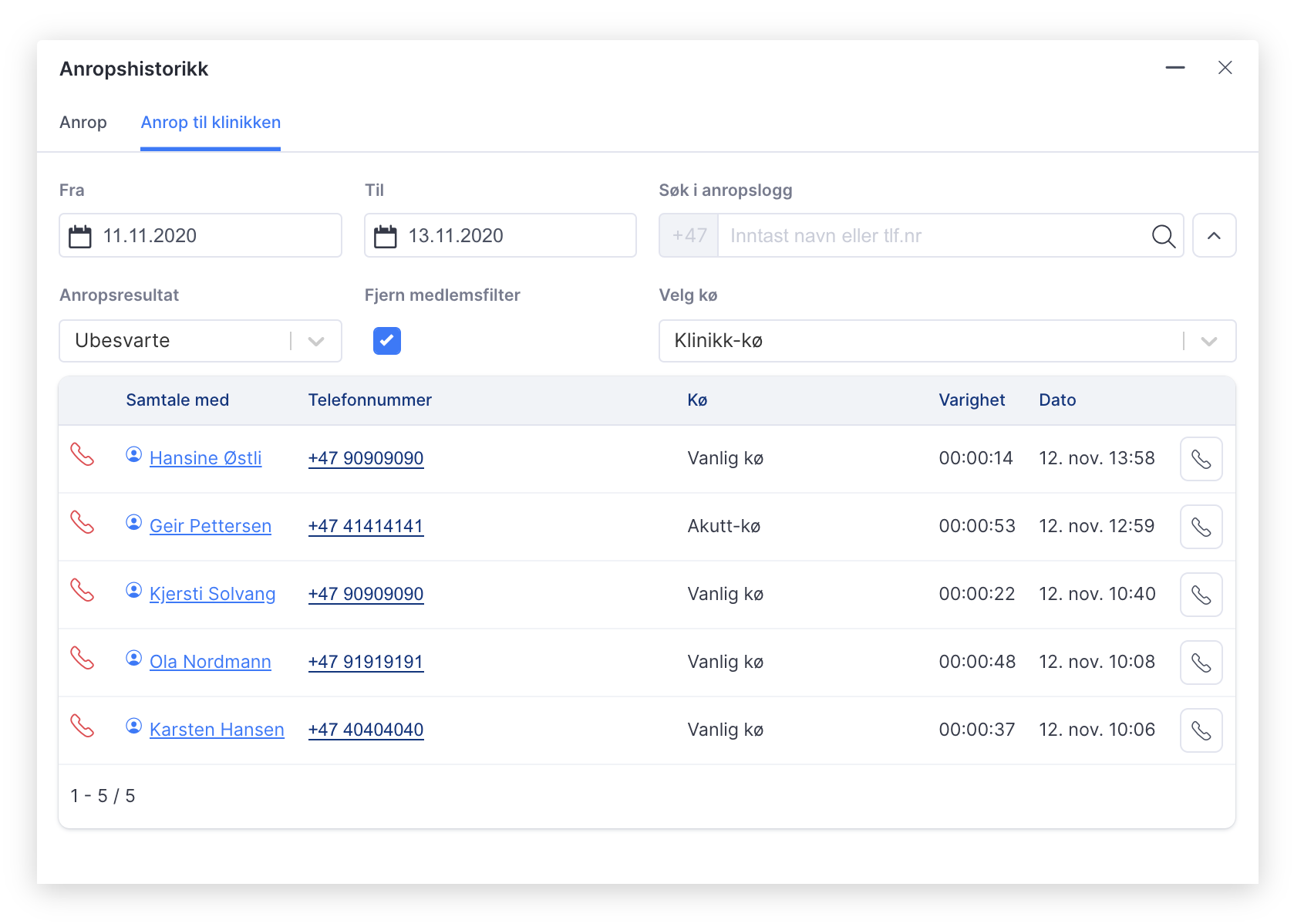
Task: Click red missed-call icon in Hansine Østli row
Action: (83, 454)
